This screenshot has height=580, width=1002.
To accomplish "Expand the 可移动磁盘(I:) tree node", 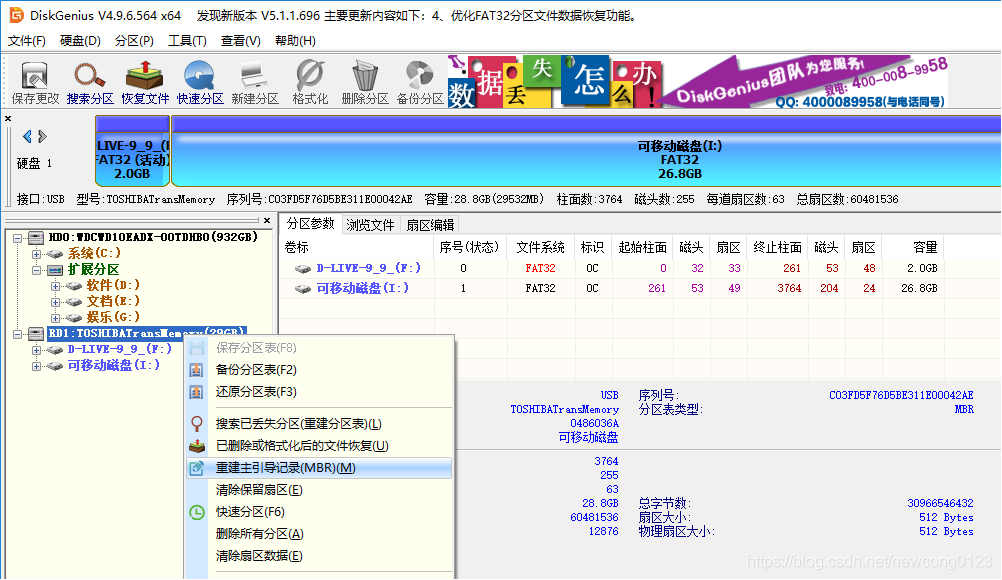I will pos(36,365).
